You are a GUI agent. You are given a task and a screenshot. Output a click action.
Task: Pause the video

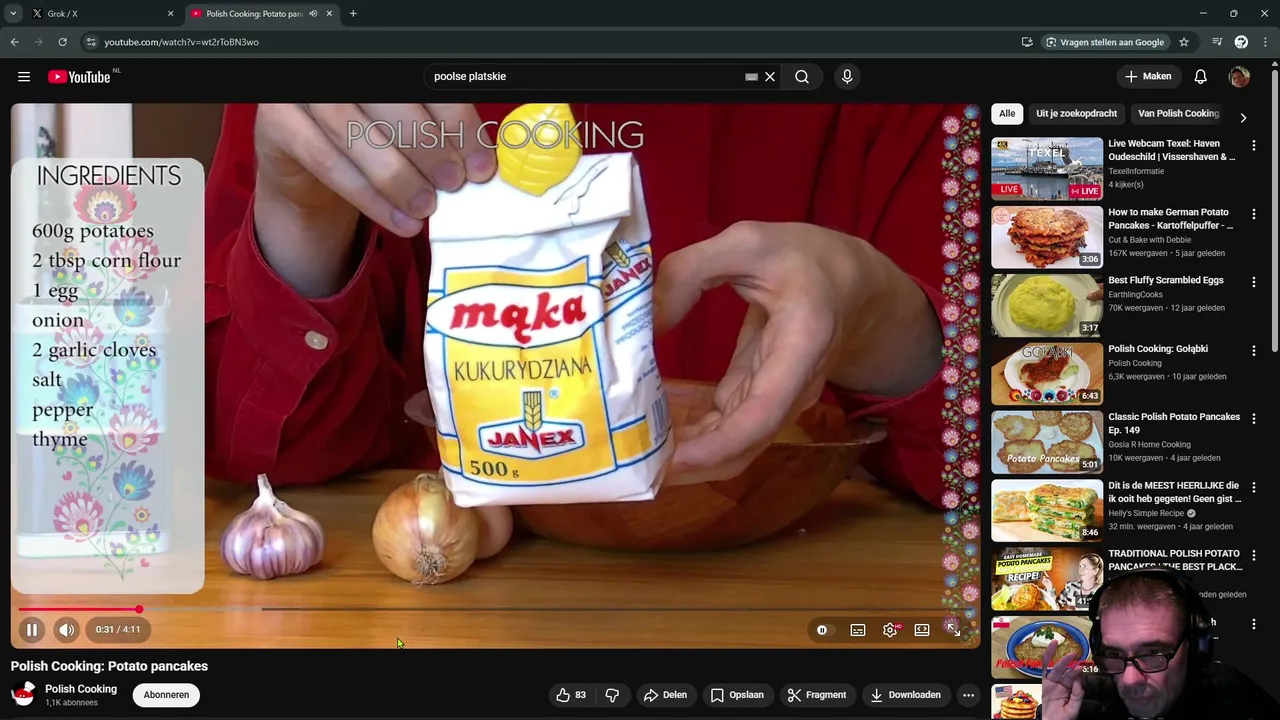point(31,630)
